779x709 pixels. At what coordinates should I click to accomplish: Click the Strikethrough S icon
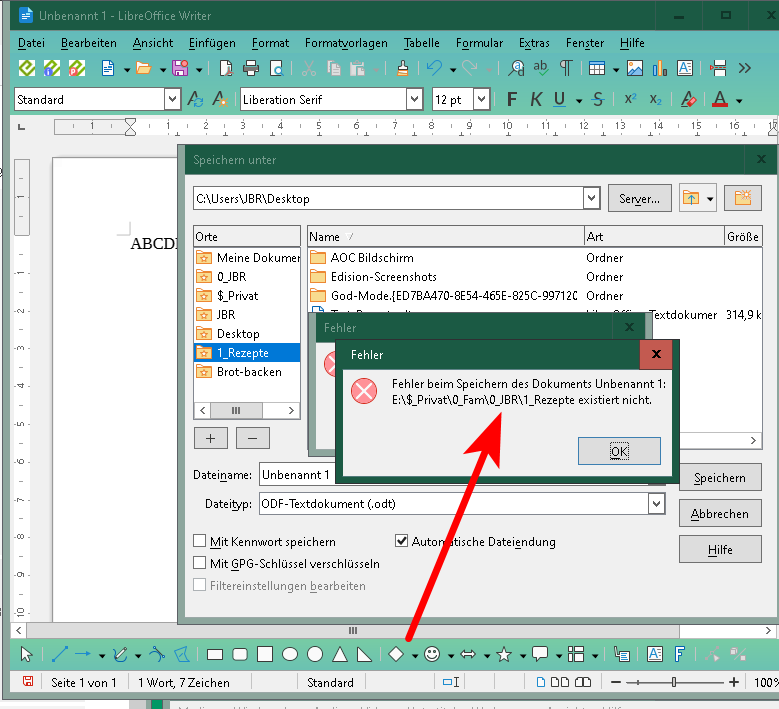tap(598, 100)
